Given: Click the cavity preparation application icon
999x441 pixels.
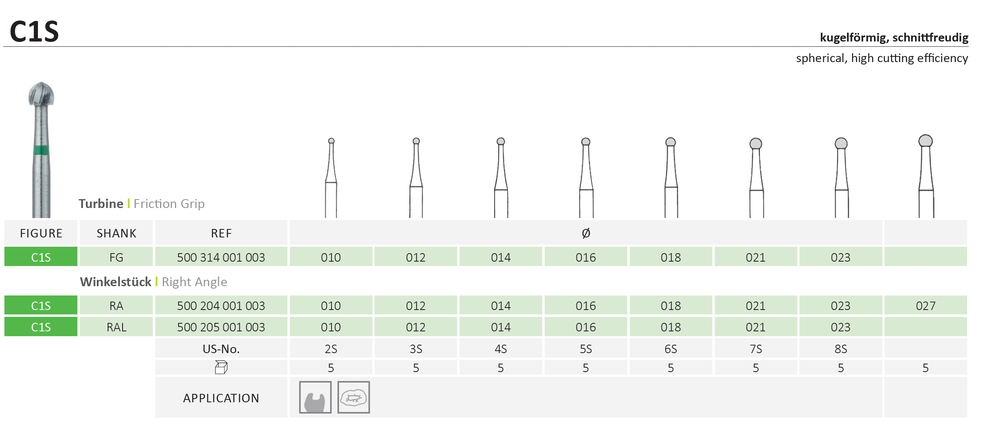Looking at the screenshot, I should tap(316, 398).
